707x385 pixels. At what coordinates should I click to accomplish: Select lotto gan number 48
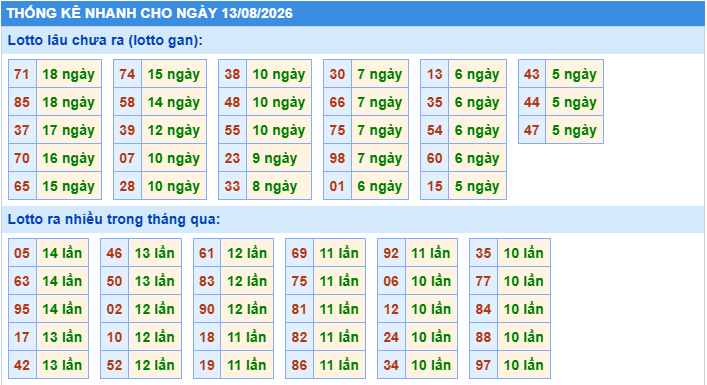[x=233, y=102]
